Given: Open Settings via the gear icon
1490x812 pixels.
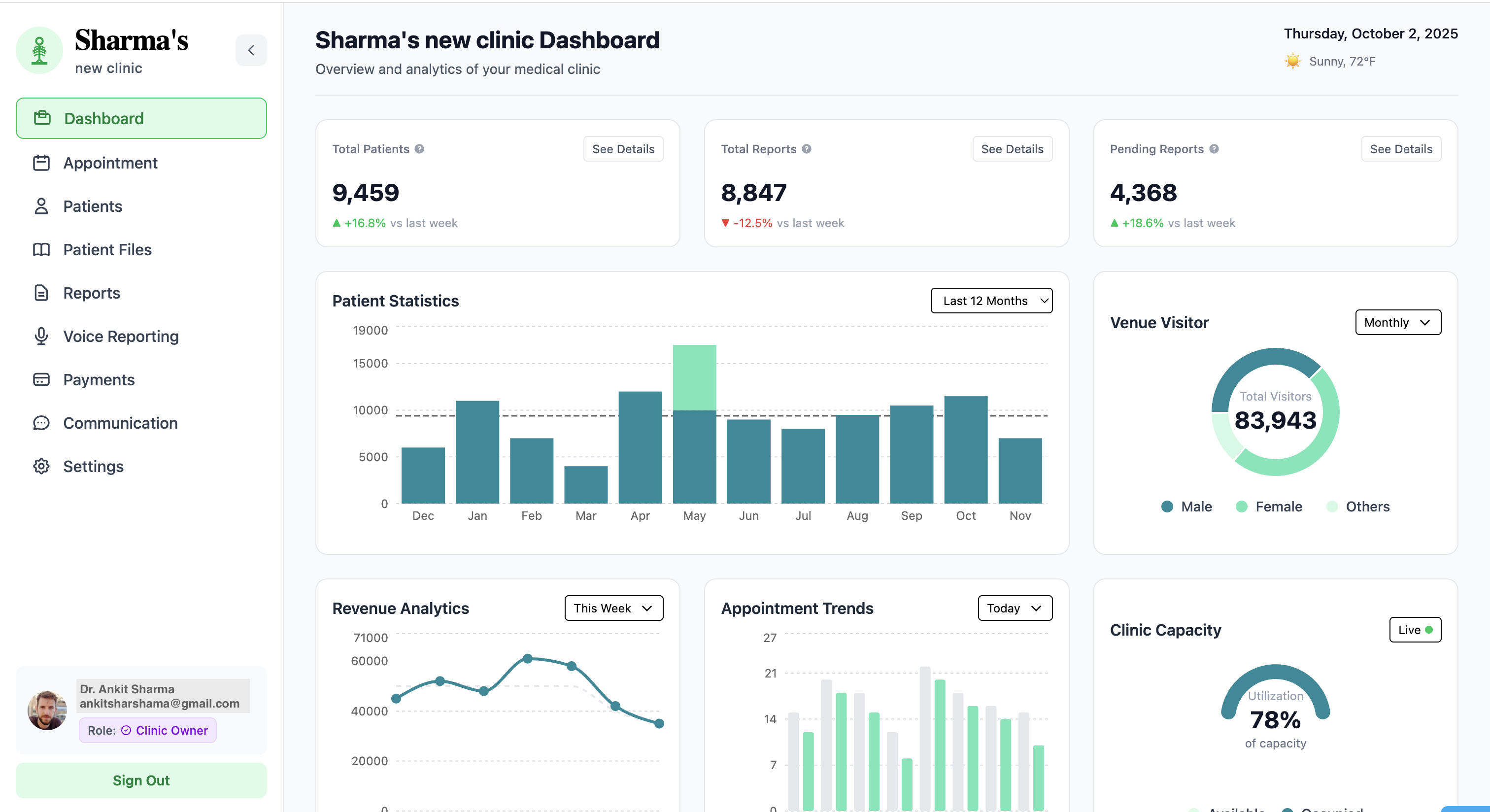Looking at the screenshot, I should (x=41, y=466).
